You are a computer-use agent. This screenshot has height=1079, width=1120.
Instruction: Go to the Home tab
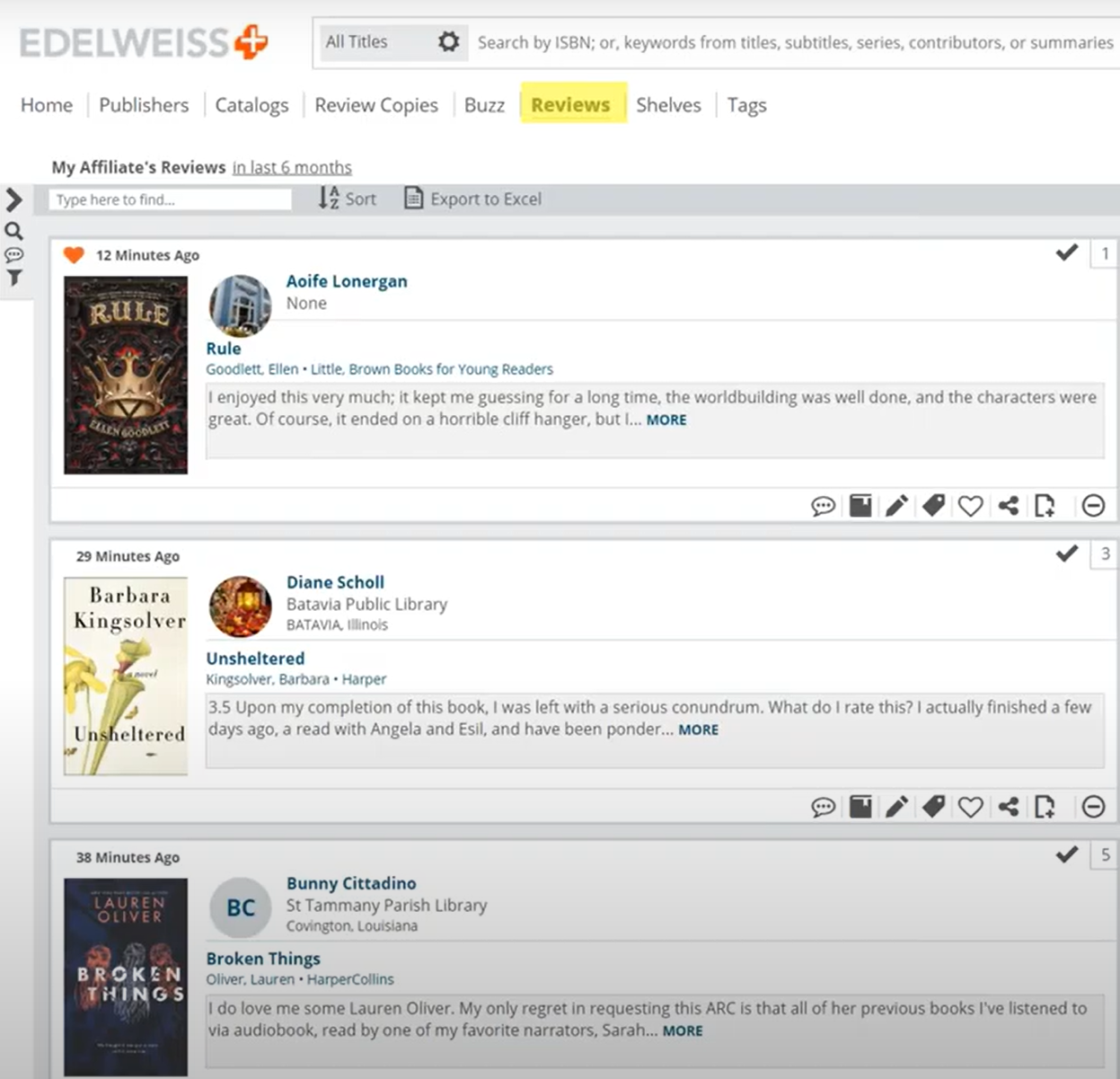point(47,105)
